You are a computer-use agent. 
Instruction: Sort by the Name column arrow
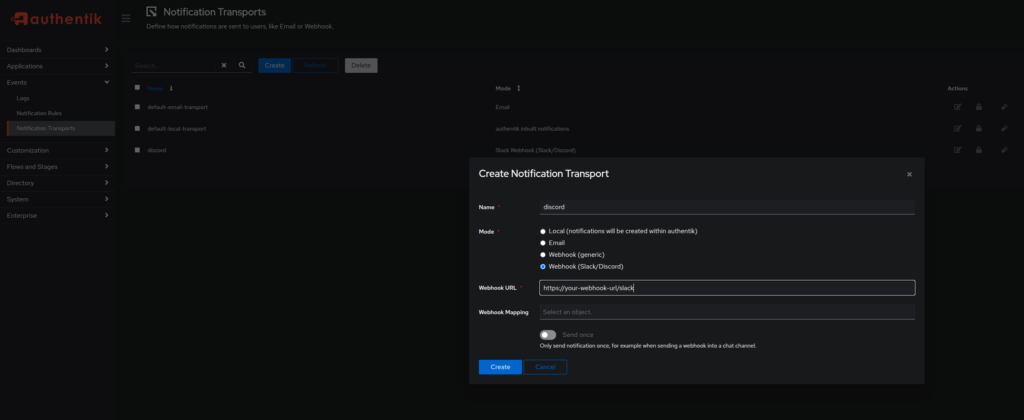pyautogui.click(x=171, y=88)
